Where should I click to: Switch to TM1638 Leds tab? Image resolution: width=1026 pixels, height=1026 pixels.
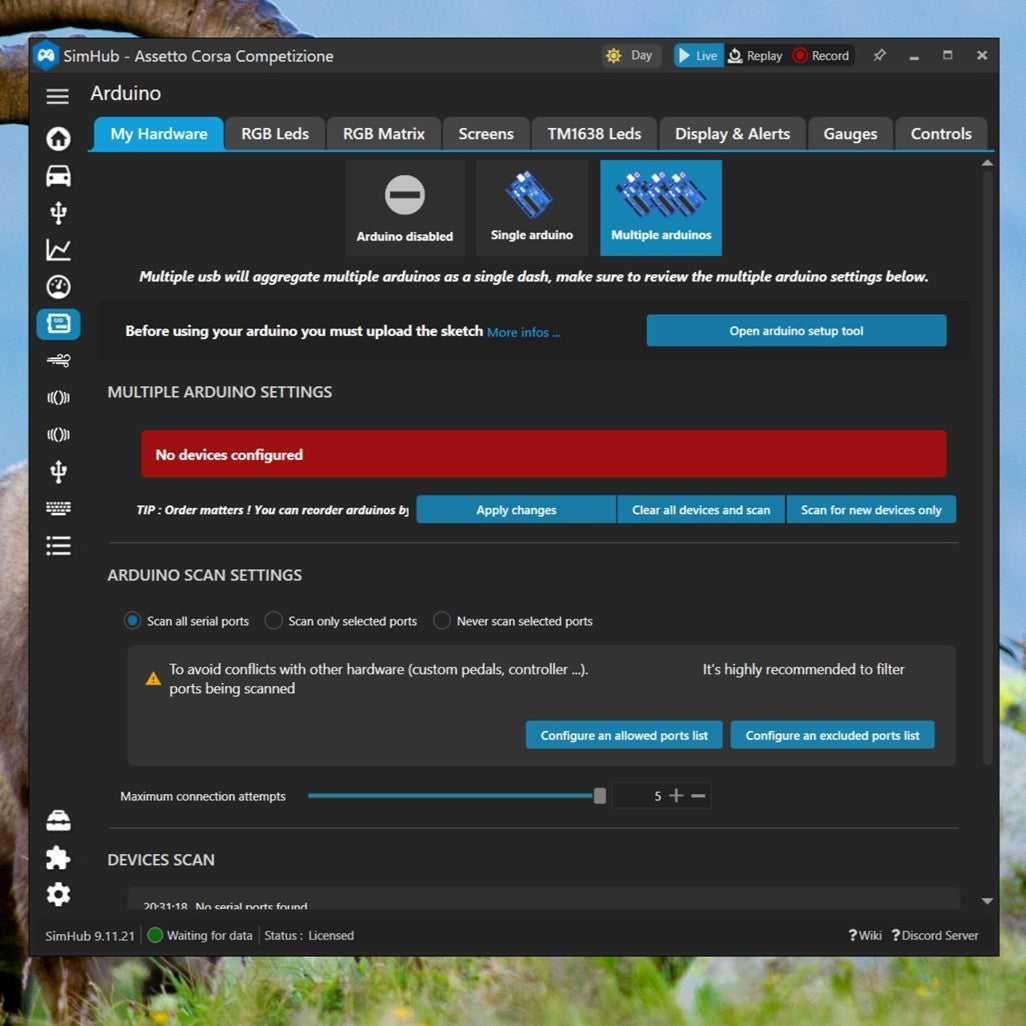[x=594, y=134]
